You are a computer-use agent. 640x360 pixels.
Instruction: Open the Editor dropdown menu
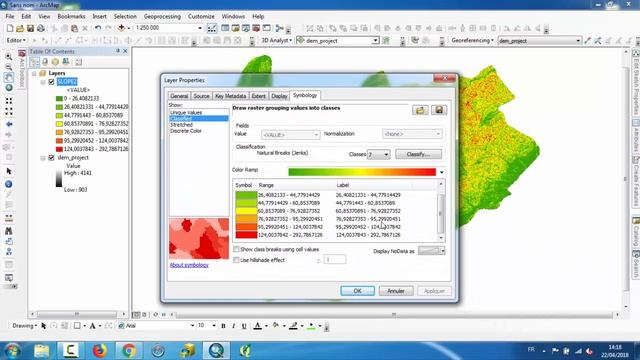point(16,40)
